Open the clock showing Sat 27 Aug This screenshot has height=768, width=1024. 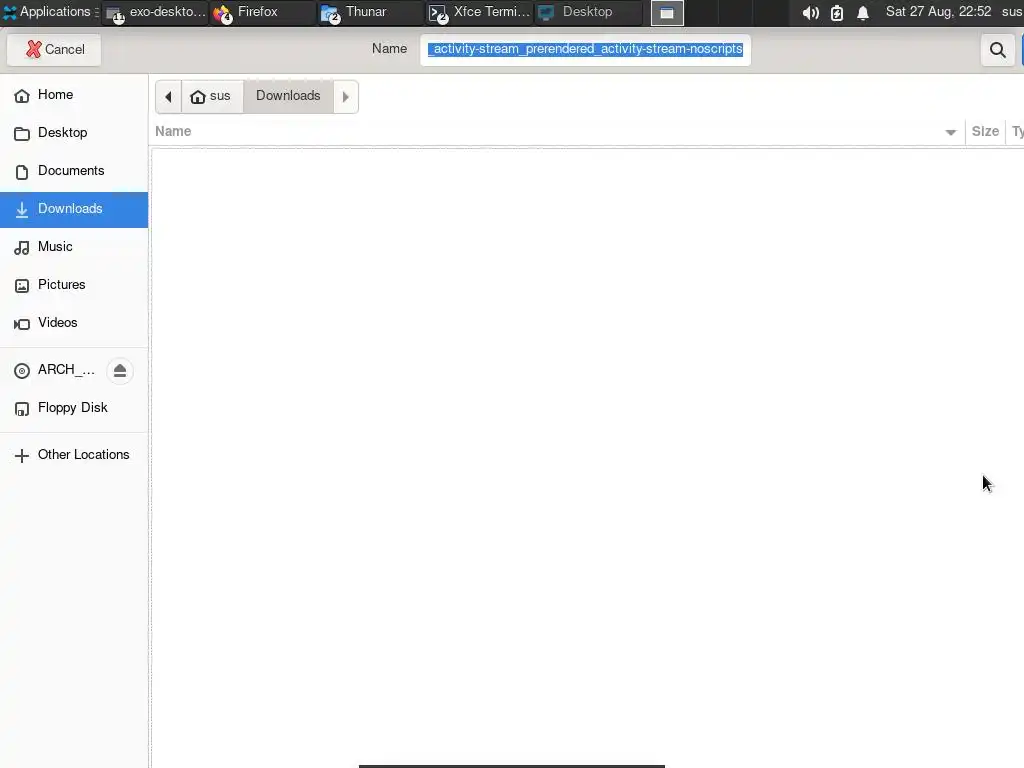(x=938, y=12)
